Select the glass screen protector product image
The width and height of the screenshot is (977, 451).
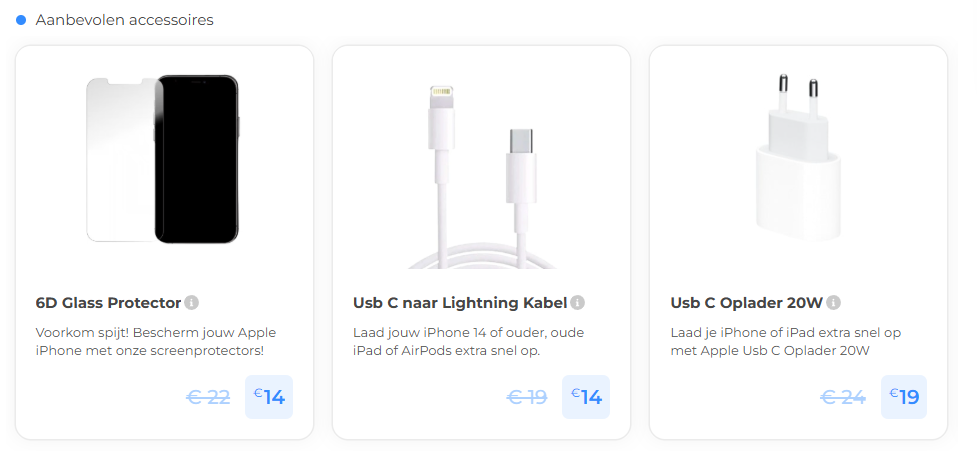163,159
